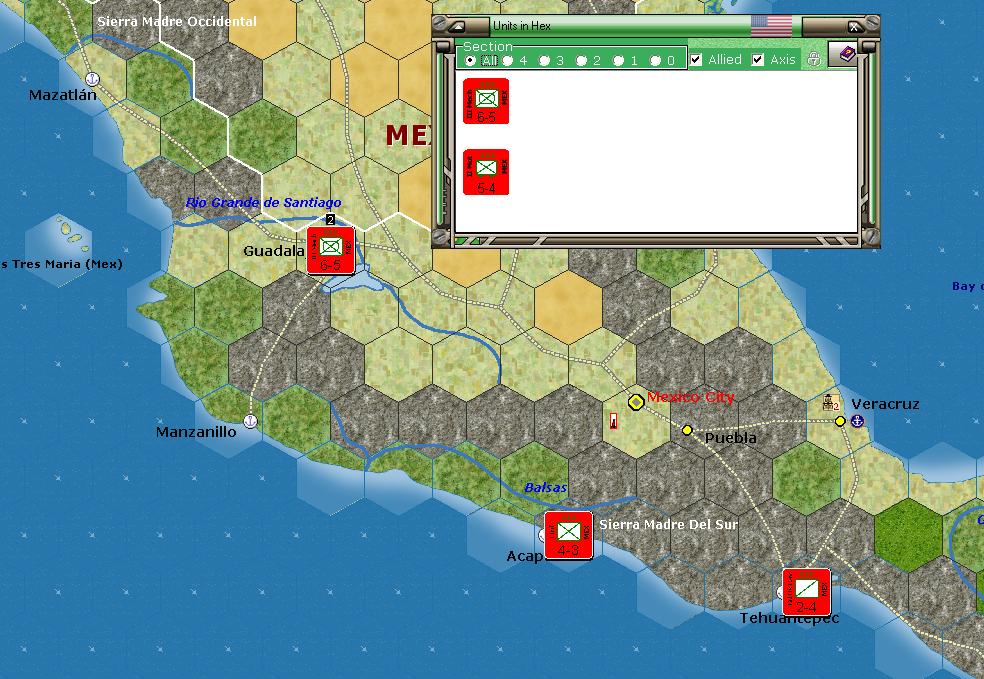The width and height of the screenshot is (984, 679).
Task: Click the padlock icon in Units panel
Action: [814, 59]
